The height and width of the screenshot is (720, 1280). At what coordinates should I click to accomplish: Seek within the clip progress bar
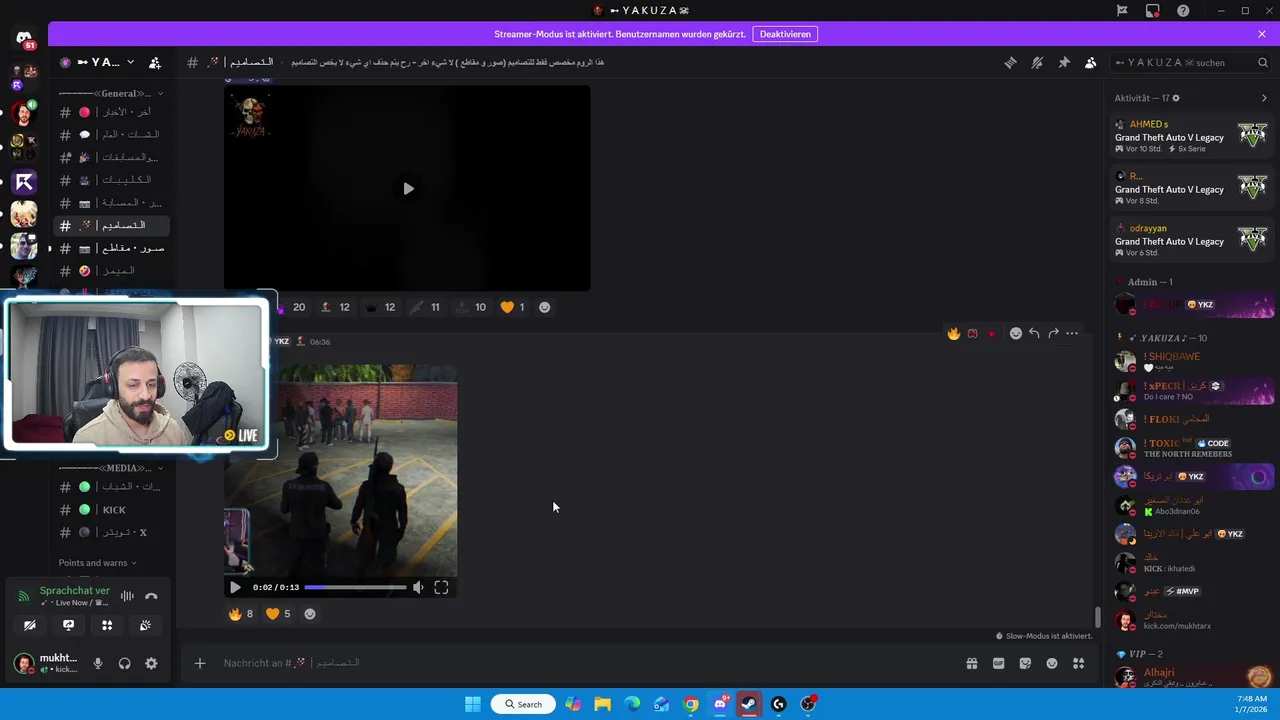pyautogui.click(x=355, y=588)
